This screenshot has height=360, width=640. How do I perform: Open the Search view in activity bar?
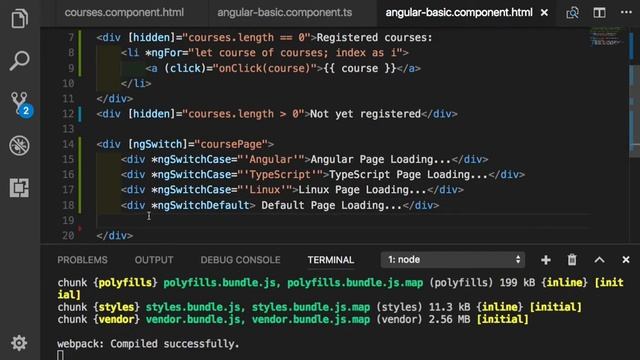pyautogui.click(x=19, y=61)
